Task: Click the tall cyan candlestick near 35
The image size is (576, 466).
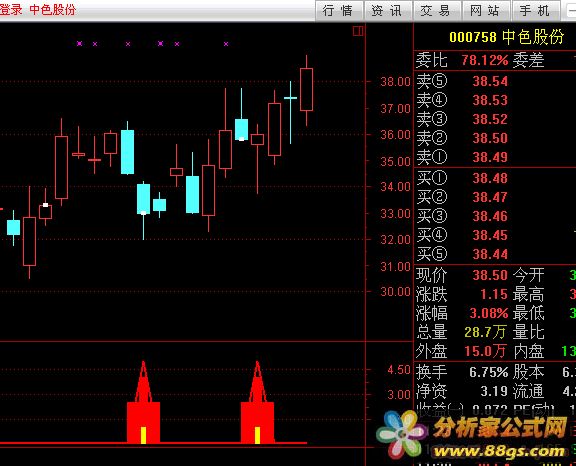Action: pyautogui.click(x=127, y=152)
